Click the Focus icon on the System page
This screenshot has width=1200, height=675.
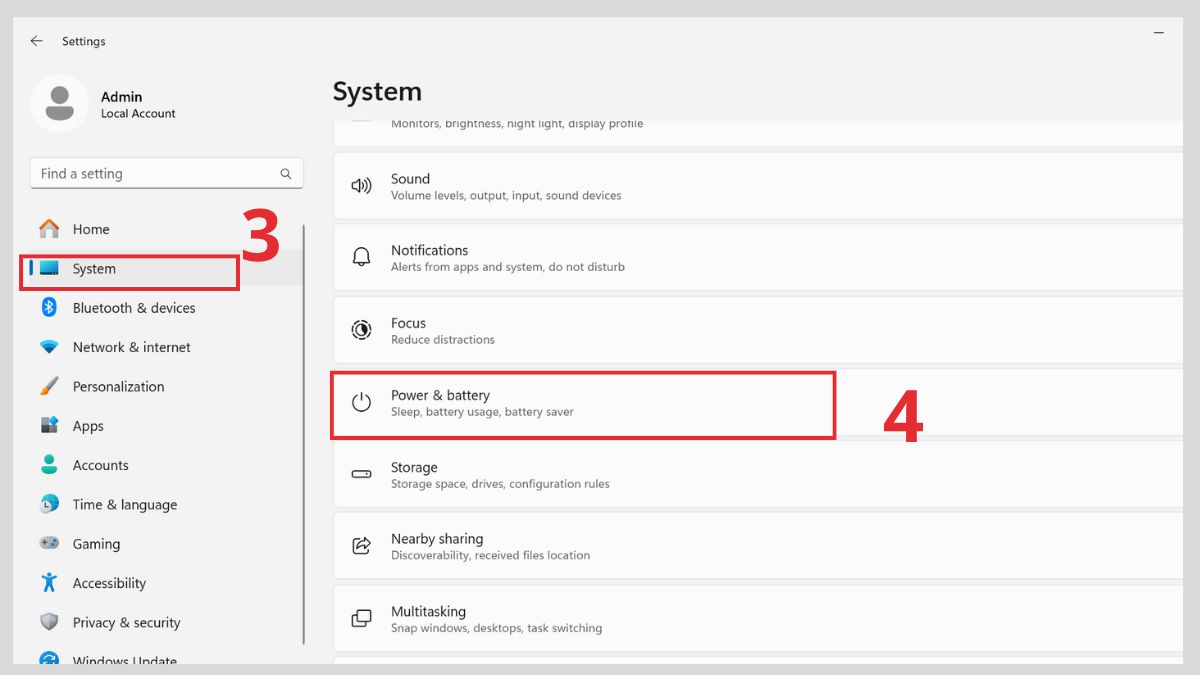[361, 329]
